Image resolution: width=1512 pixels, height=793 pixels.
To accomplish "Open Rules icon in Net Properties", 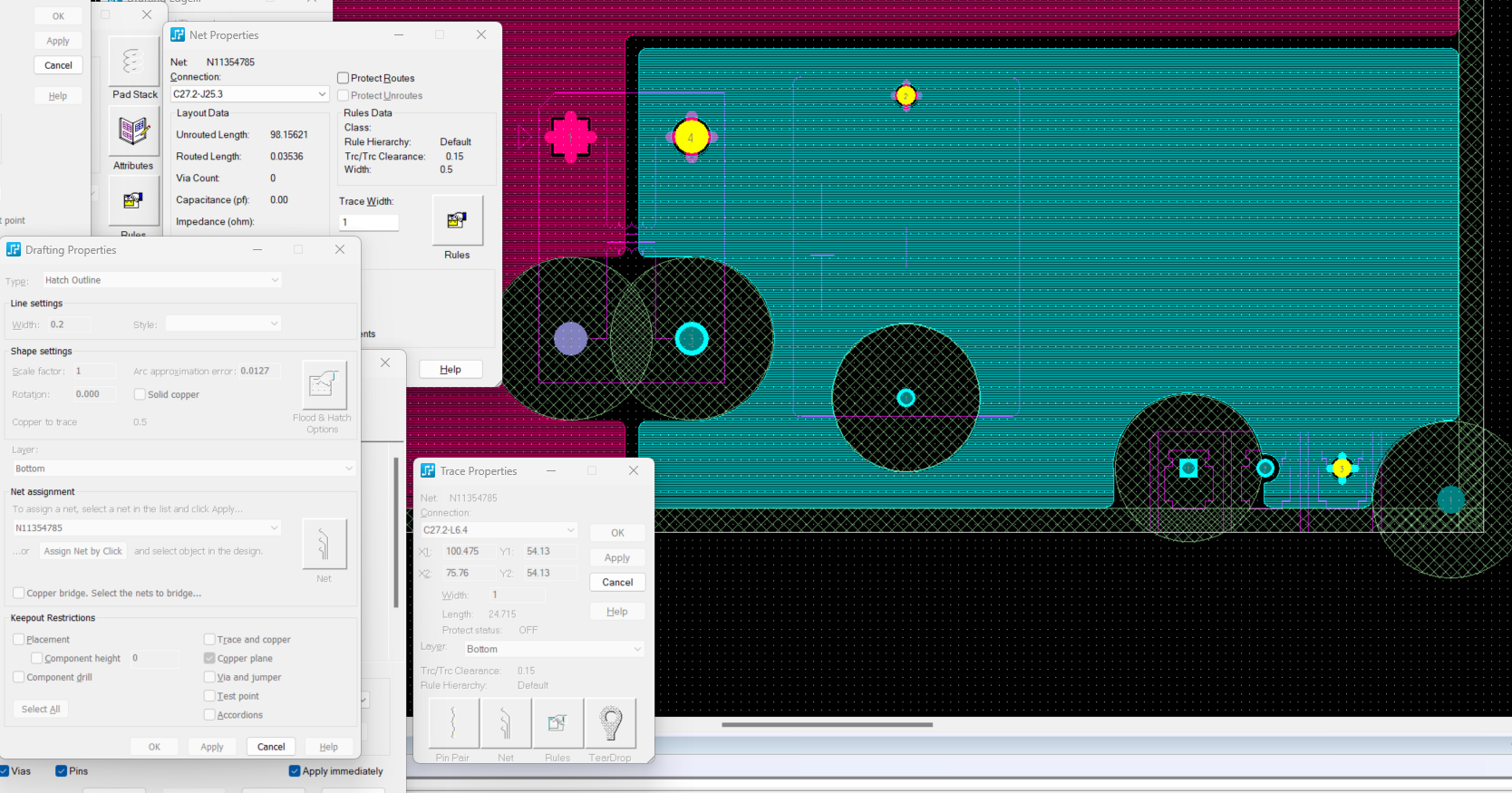I will point(457,220).
